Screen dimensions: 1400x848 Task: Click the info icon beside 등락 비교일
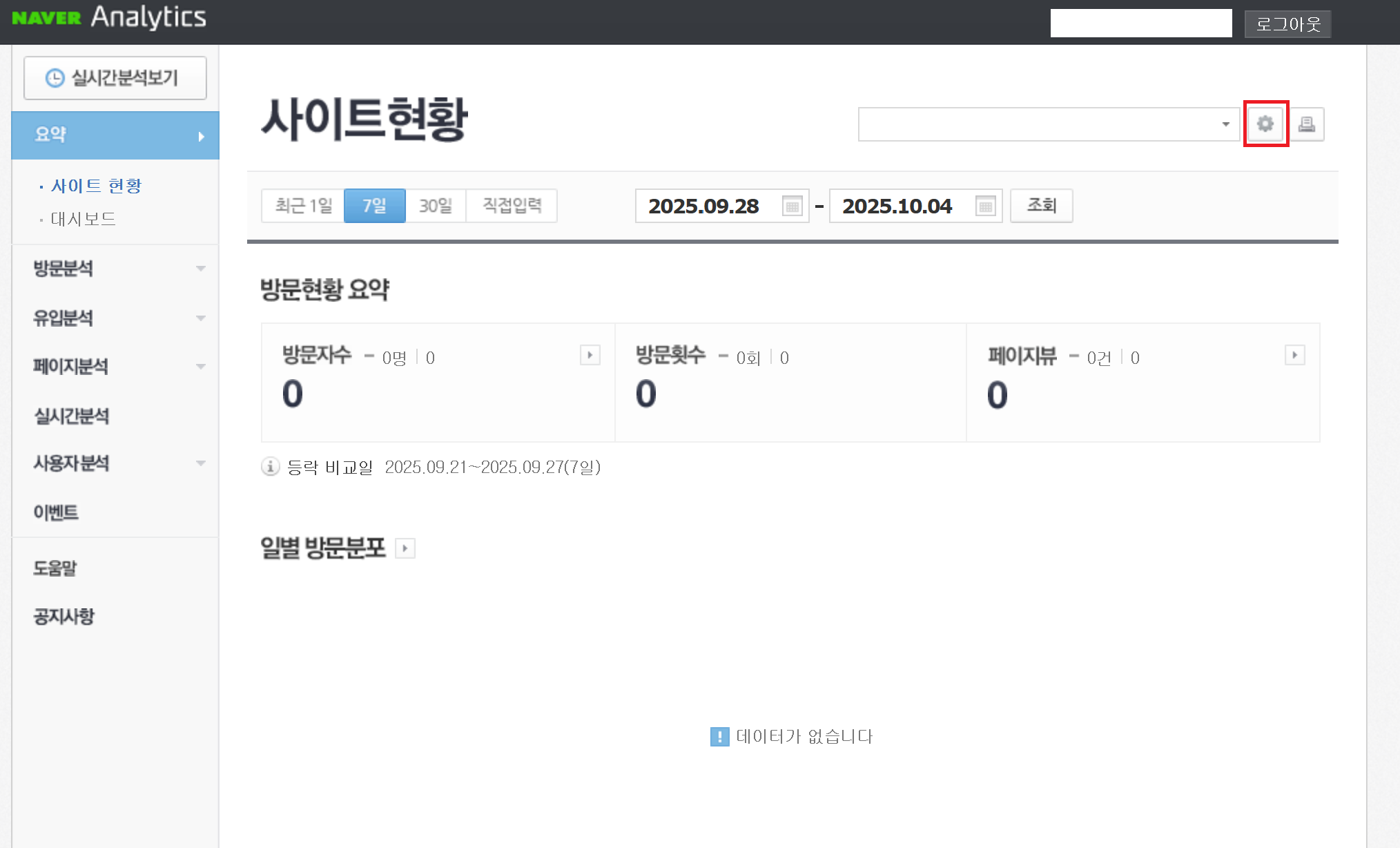[x=270, y=467]
